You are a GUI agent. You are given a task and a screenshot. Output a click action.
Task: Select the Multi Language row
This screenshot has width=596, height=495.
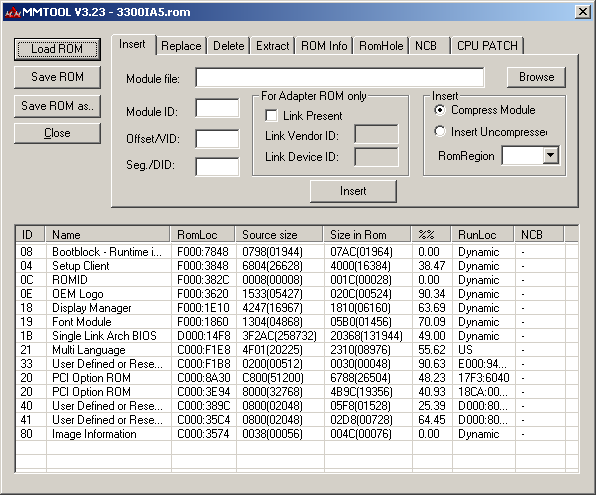(297, 350)
